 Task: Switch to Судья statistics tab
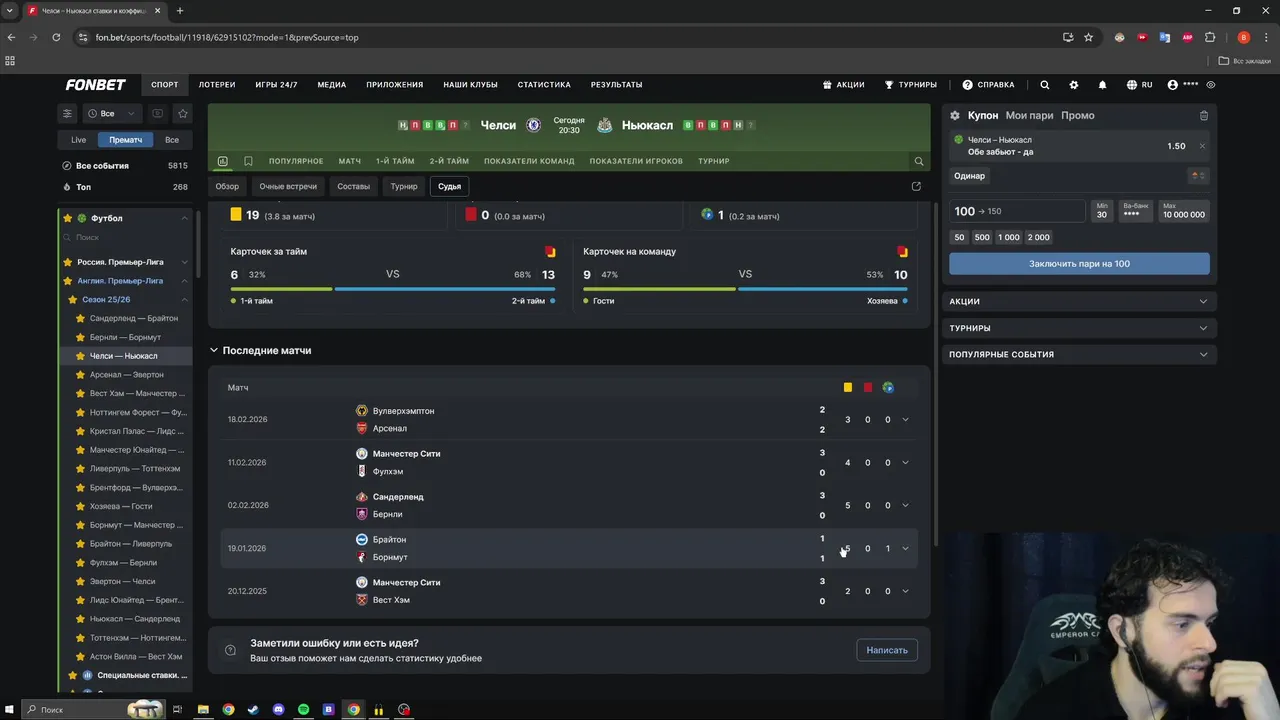449,186
